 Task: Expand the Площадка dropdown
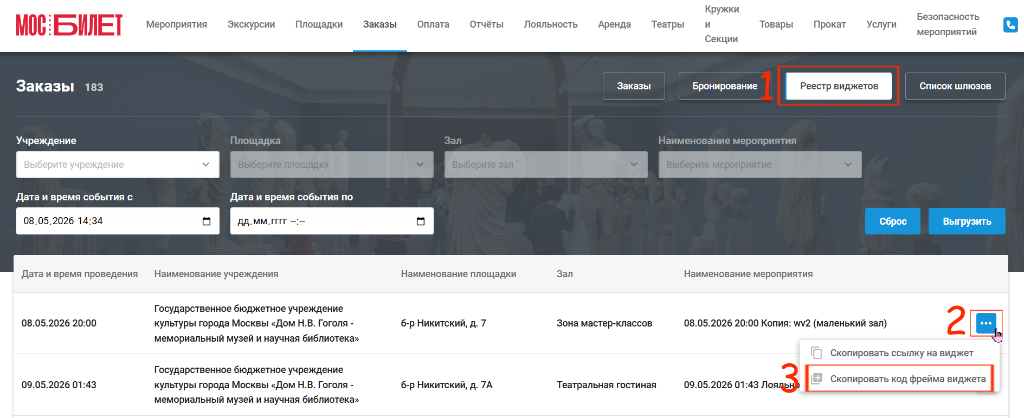(332, 165)
